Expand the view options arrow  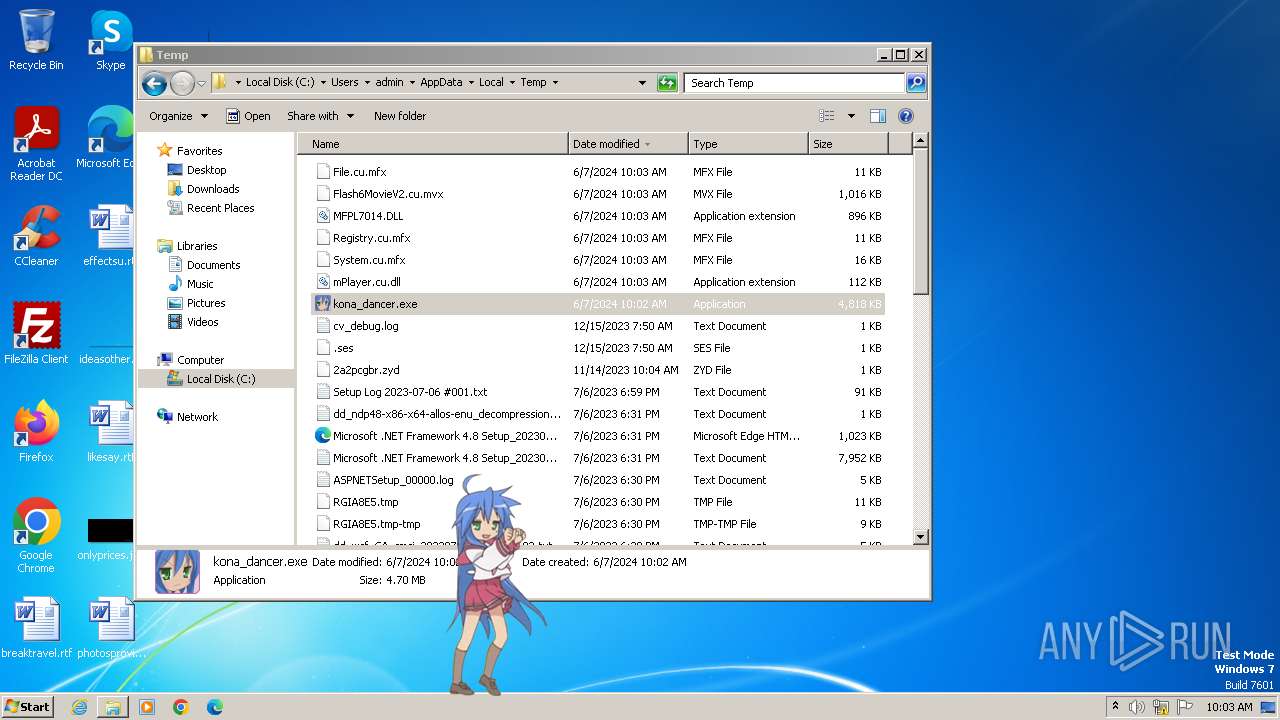[x=851, y=116]
